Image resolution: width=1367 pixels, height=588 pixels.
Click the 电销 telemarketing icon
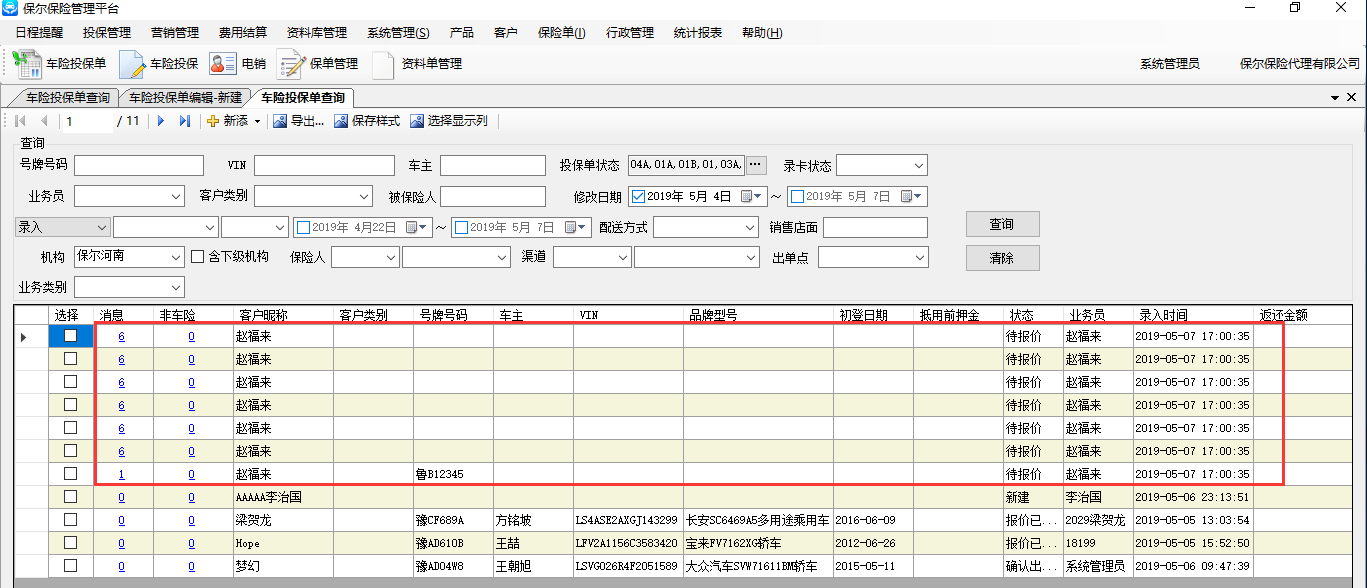(x=222, y=64)
